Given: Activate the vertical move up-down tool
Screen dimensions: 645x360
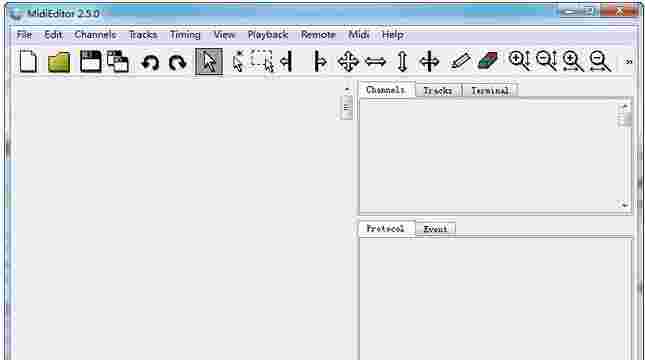Looking at the screenshot, I should coord(402,62).
